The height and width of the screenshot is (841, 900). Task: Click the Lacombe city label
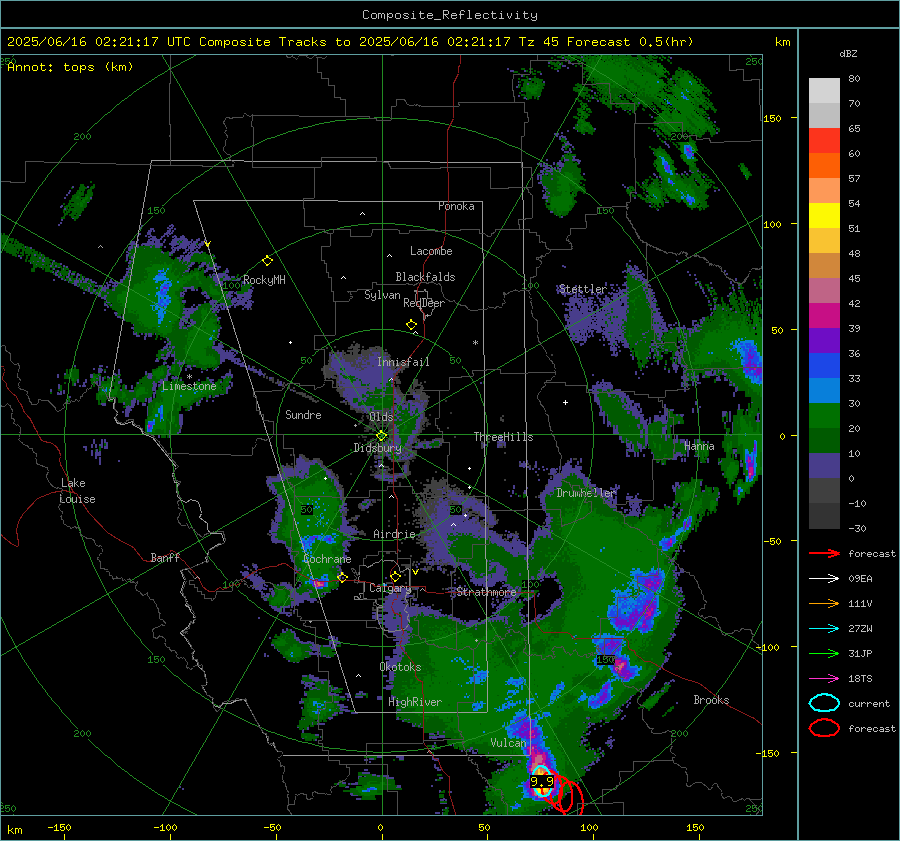(431, 251)
